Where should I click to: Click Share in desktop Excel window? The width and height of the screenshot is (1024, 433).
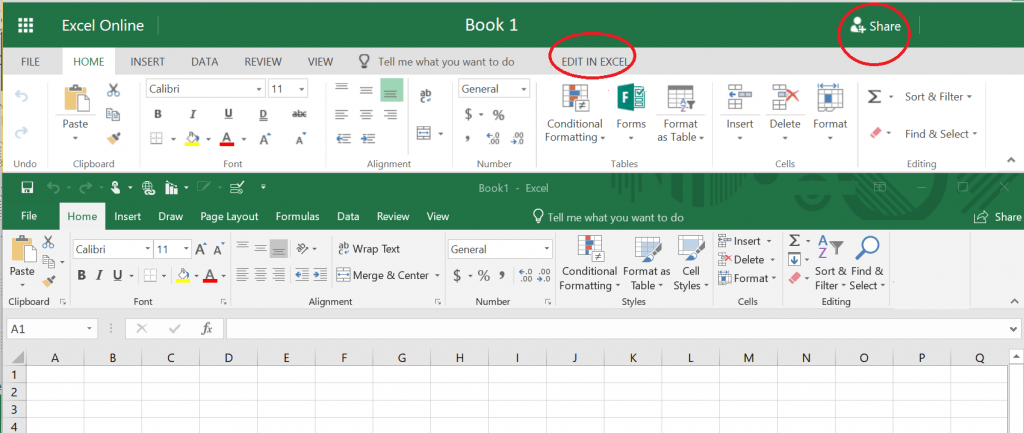pyautogui.click(x=997, y=217)
